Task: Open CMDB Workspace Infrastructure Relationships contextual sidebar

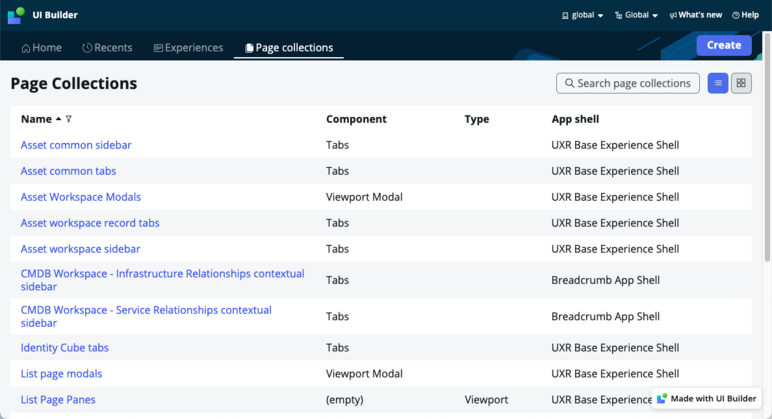Action: (162, 280)
